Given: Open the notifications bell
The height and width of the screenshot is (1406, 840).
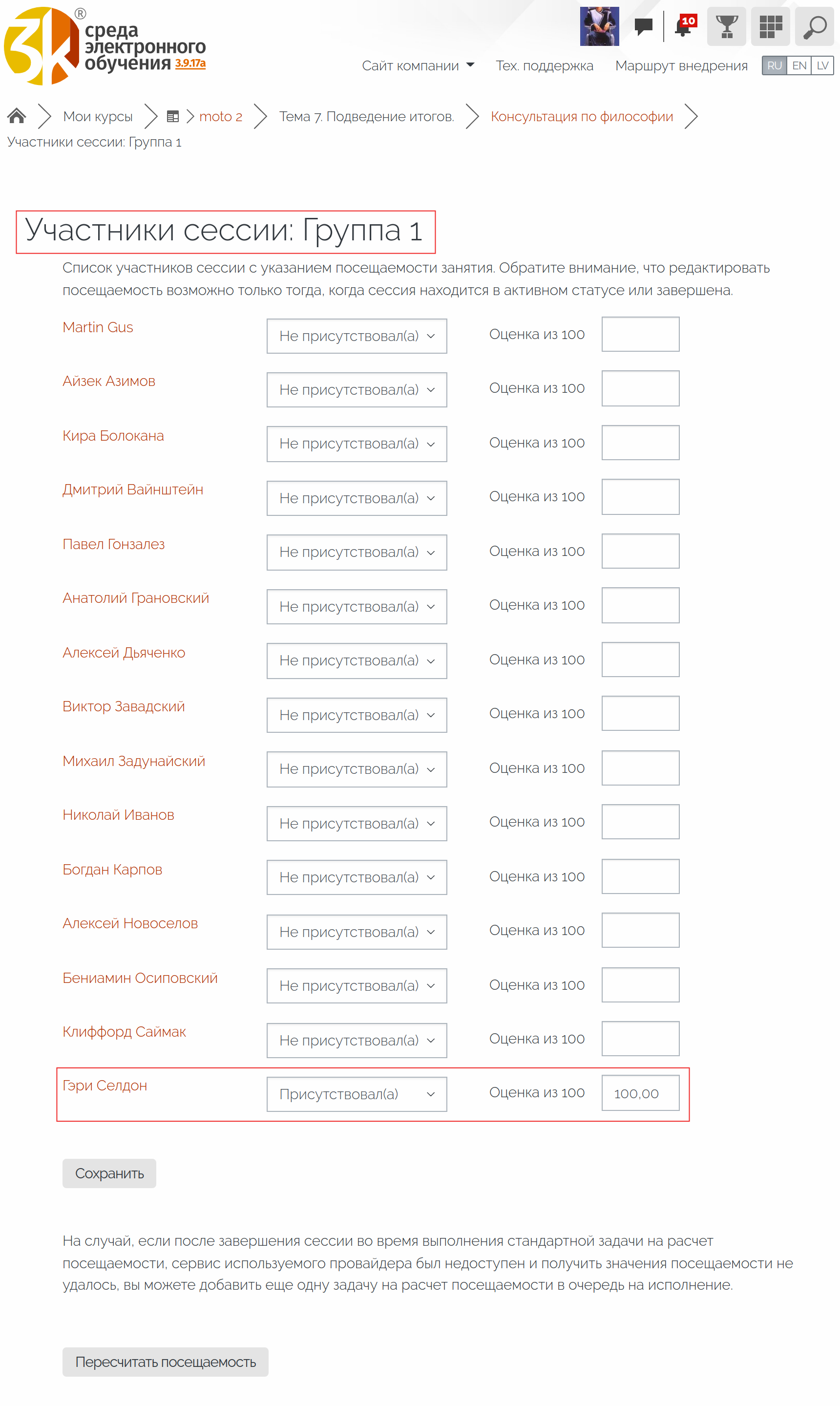Looking at the screenshot, I should click(x=684, y=26).
